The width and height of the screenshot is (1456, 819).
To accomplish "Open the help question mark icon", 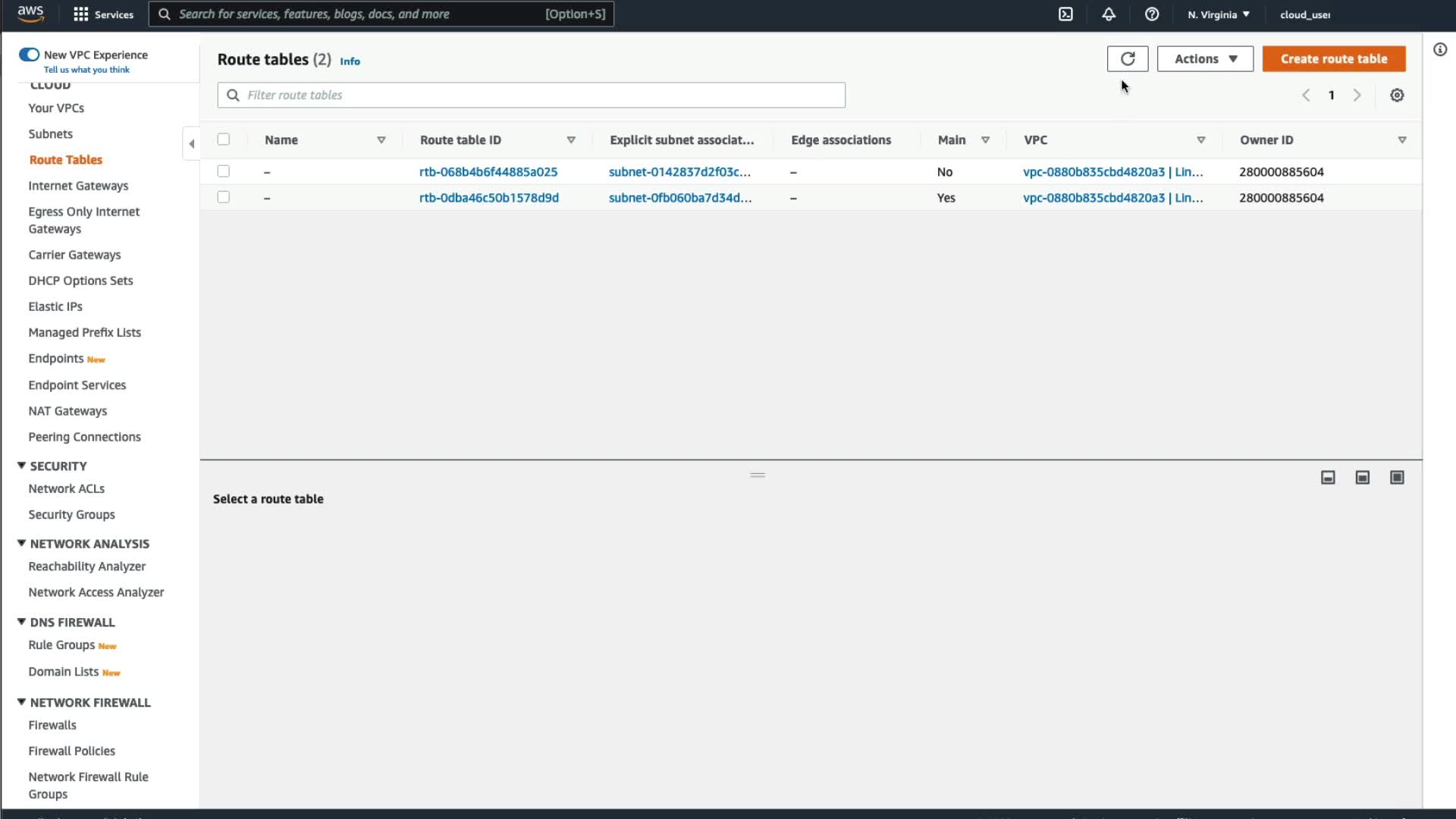I will click(x=1151, y=14).
